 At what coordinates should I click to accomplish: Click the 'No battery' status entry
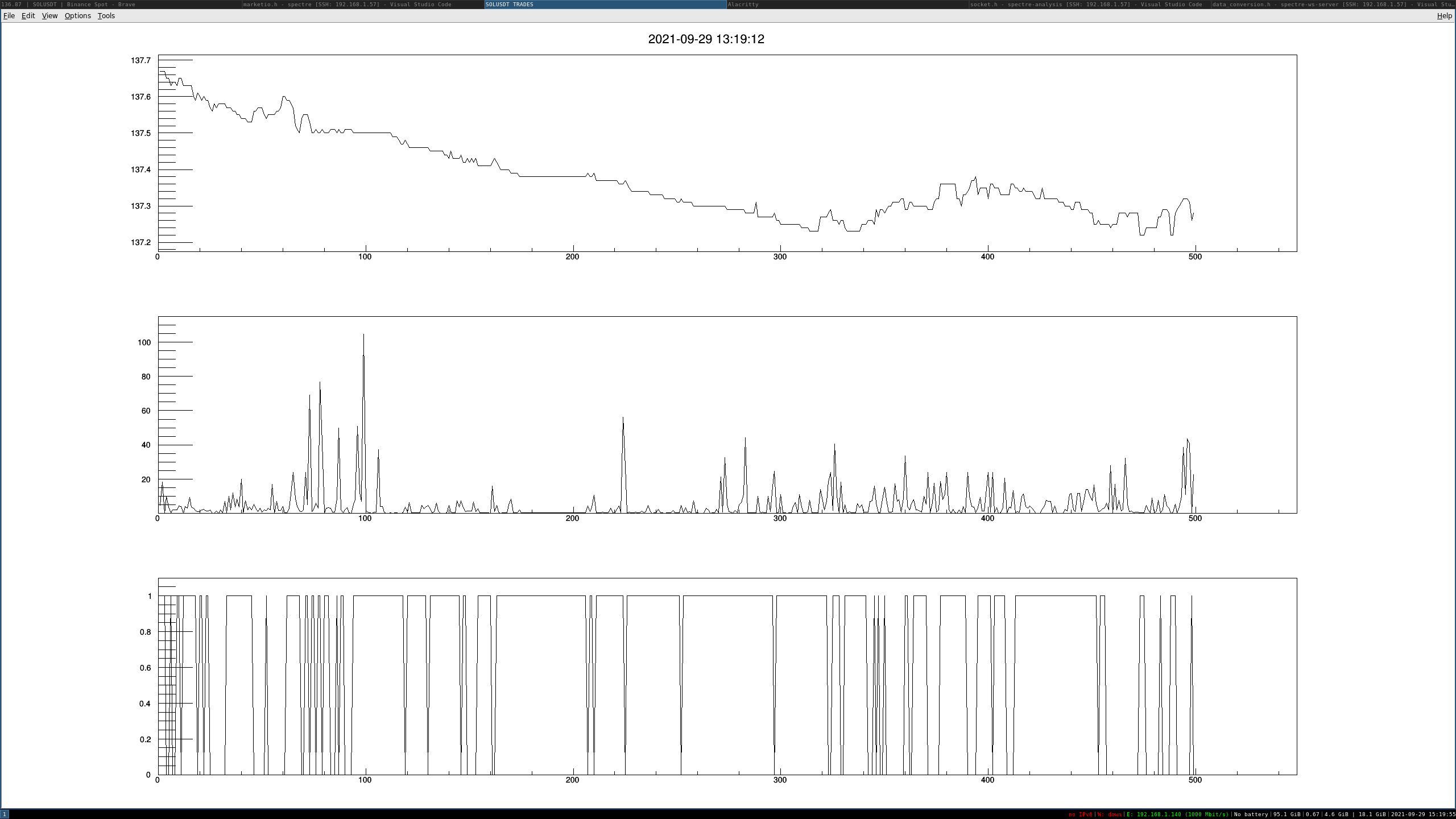click(1251, 814)
